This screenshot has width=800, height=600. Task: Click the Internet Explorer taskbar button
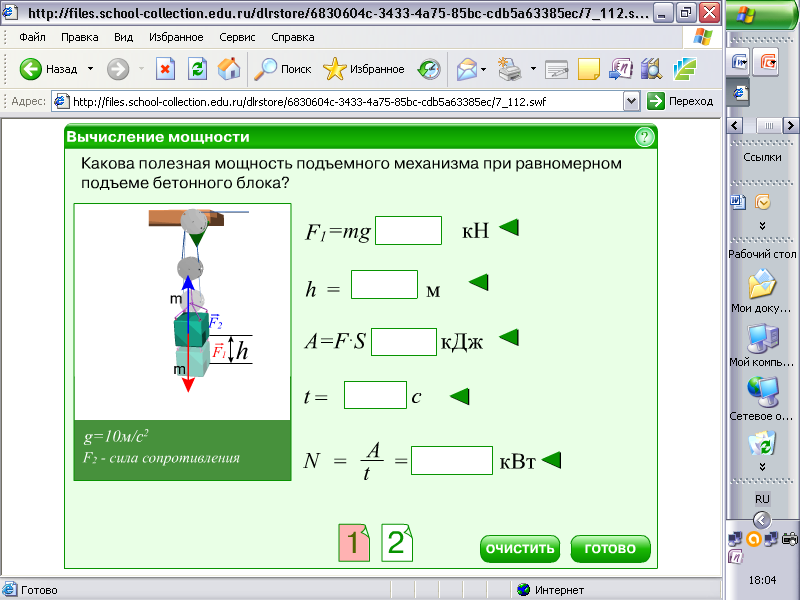pos(739,93)
